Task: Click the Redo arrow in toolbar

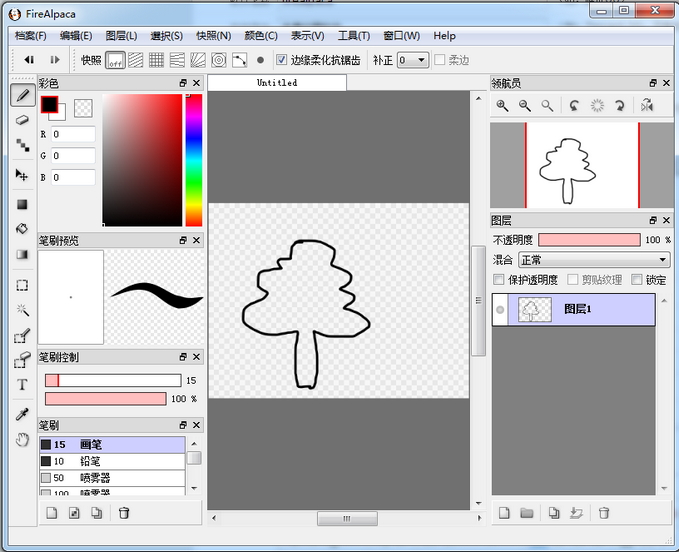Action: pos(55,60)
